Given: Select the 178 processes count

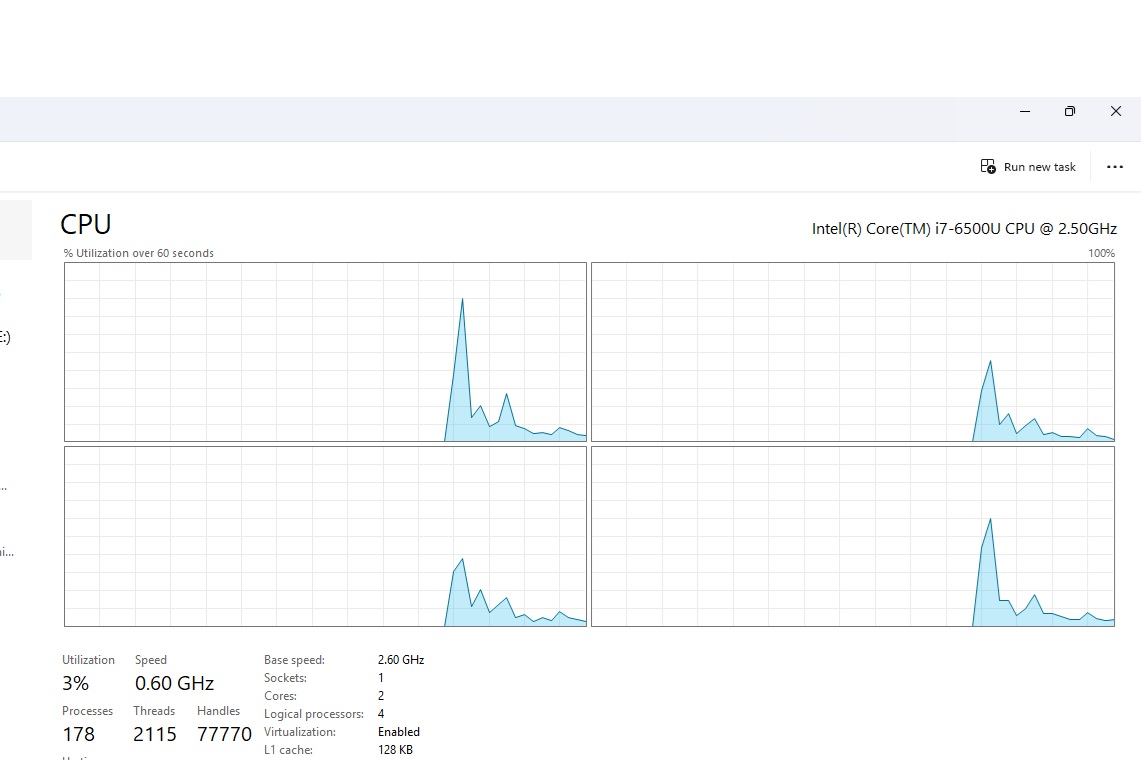Looking at the screenshot, I should point(79,734).
